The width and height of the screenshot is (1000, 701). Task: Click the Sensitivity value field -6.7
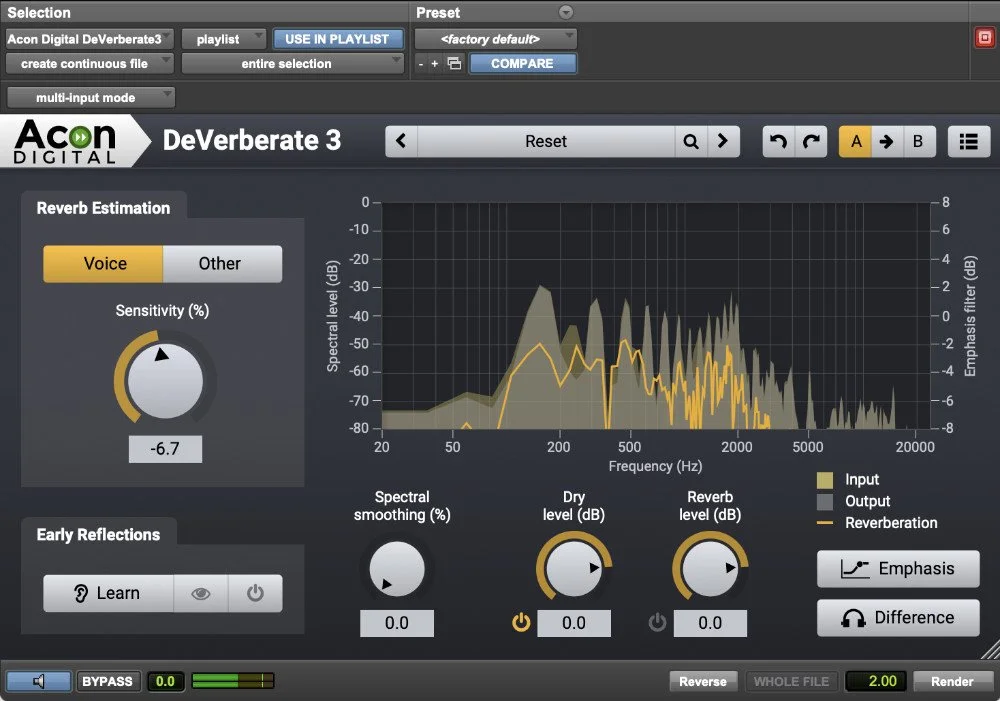165,449
